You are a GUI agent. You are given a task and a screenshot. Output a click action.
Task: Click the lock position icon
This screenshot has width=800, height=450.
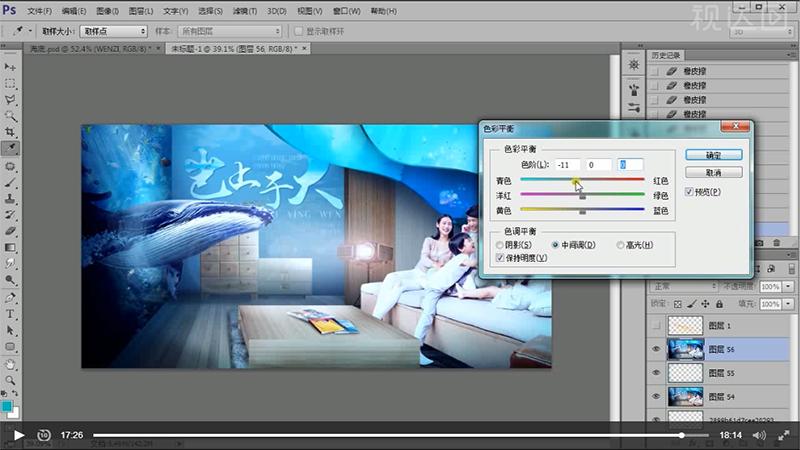tap(705, 304)
